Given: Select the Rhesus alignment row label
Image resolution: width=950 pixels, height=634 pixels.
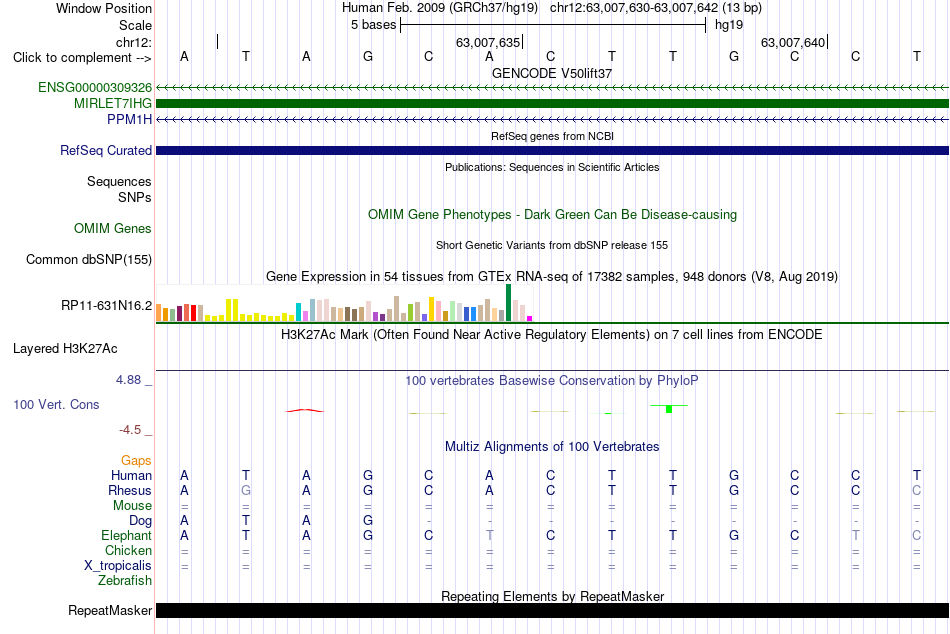Looking at the screenshot, I should pyautogui.click(x=130, y=490).
